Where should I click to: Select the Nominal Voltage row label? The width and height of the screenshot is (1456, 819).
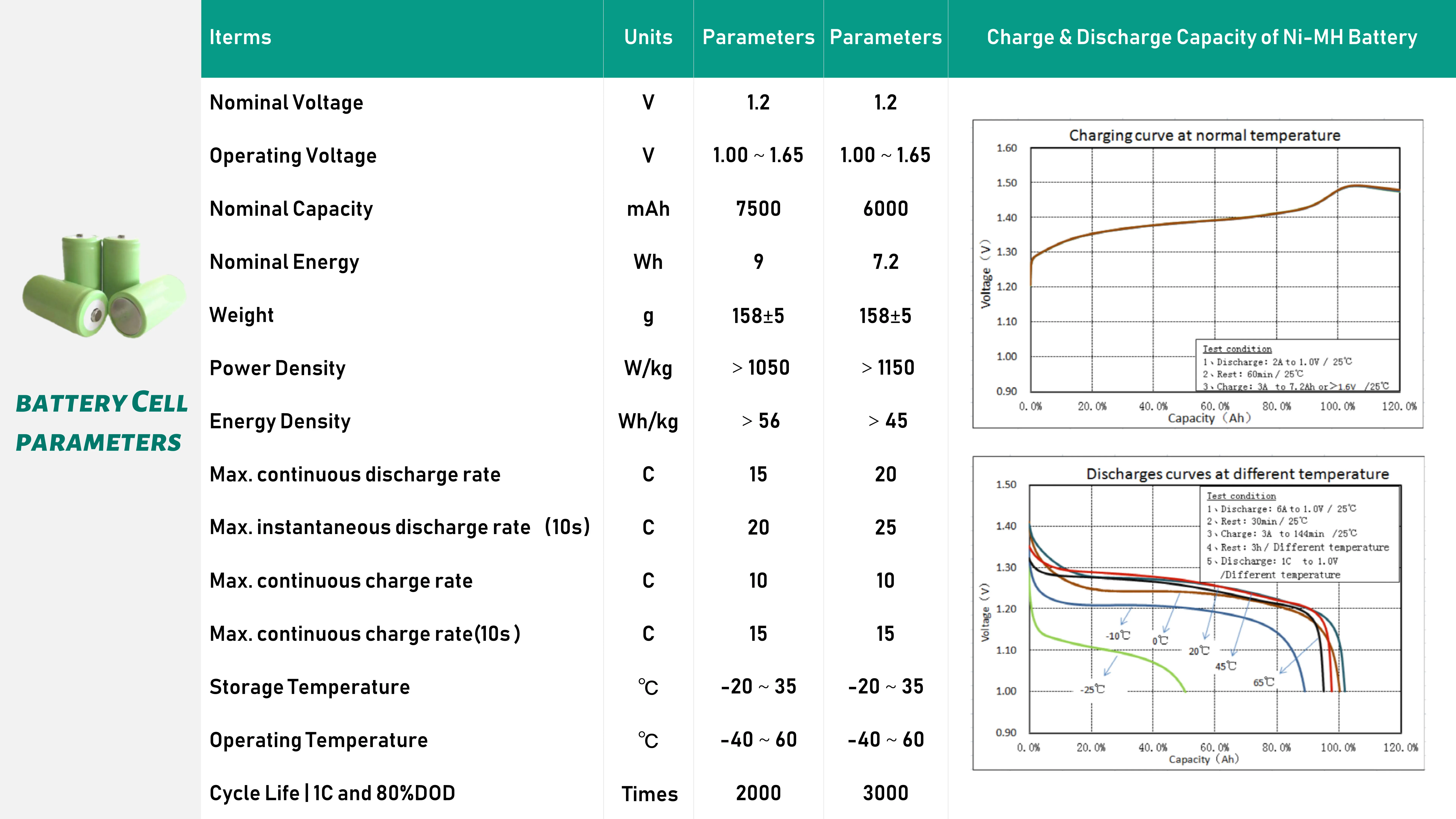(286, 103)
